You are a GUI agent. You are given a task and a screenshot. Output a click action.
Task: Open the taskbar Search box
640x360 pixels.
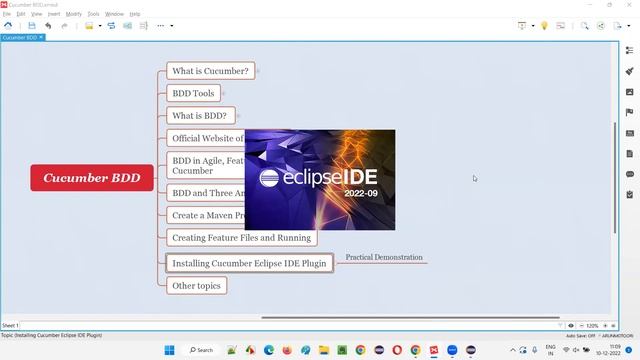click(202, 350)
